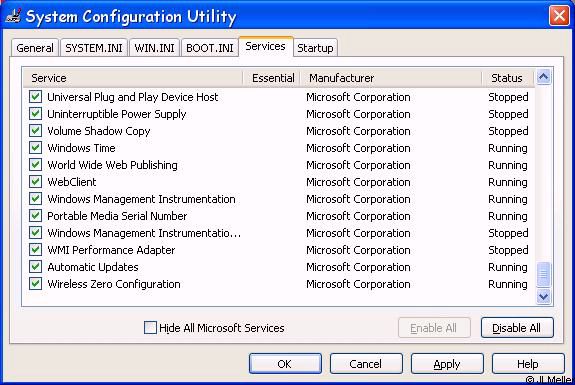Click 'Stopped' status of WMI Performance Adapter
Viewport: 575px width, 385px height.
pyautogui.click(x=508, y=250)
